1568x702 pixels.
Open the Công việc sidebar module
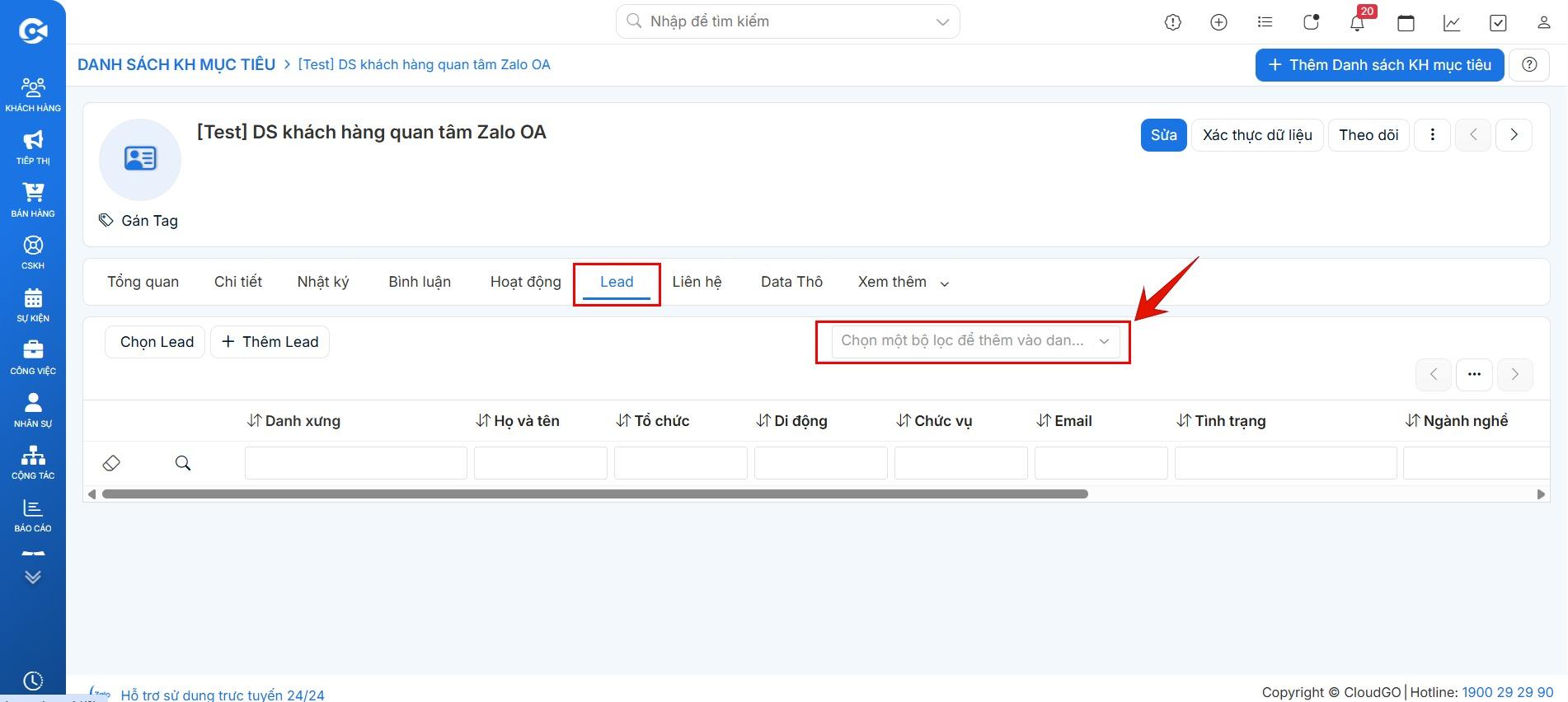point(33,357)
